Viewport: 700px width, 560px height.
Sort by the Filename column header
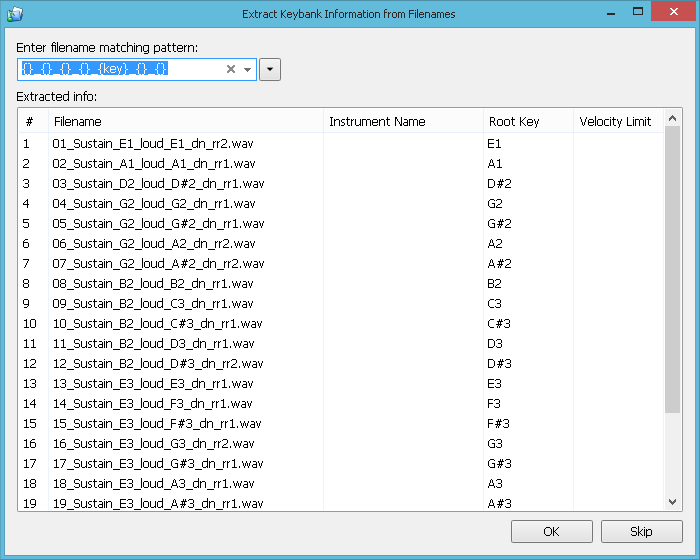(x=186, y=121)
